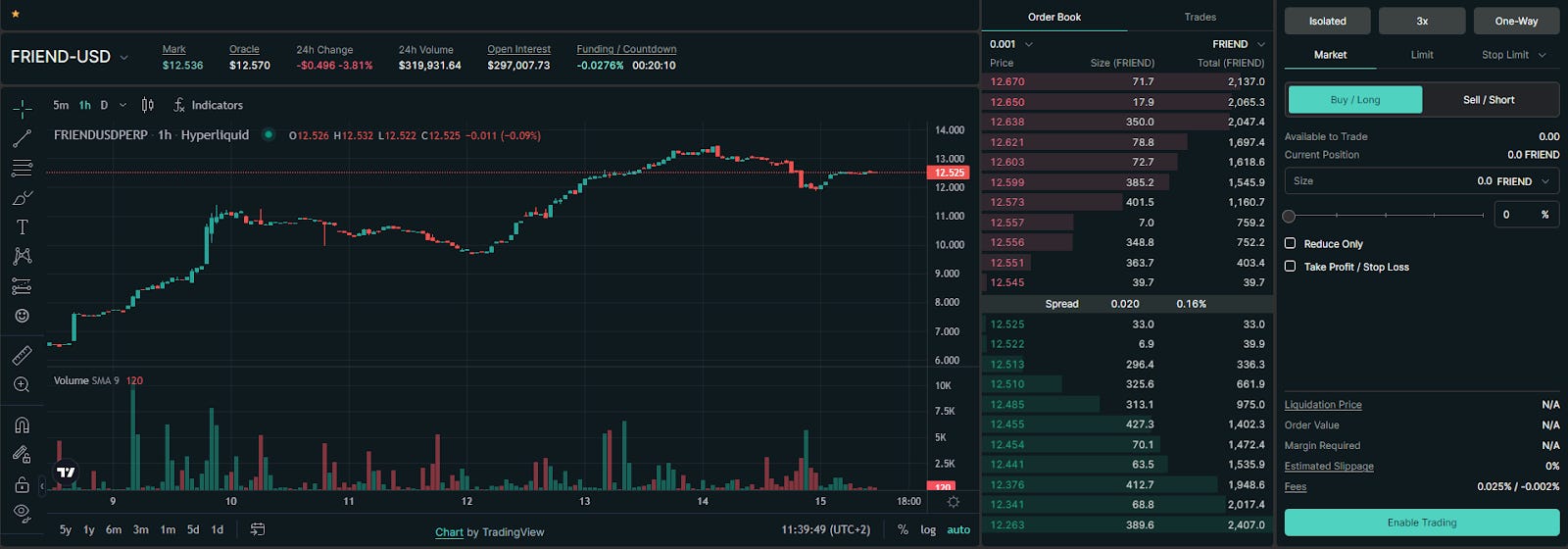Click the 3x leverage button
The width and height of the screenshot is (1568, 549).
coord(1422,21)
